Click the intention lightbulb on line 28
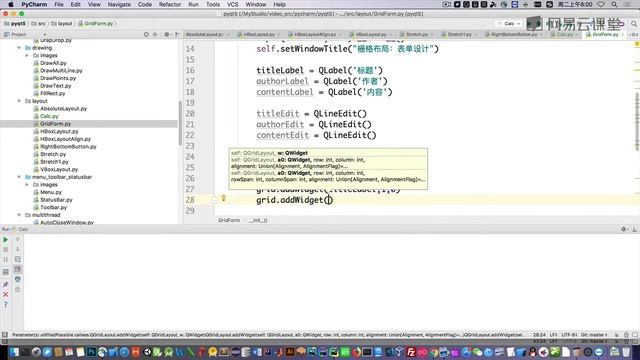 223,198
